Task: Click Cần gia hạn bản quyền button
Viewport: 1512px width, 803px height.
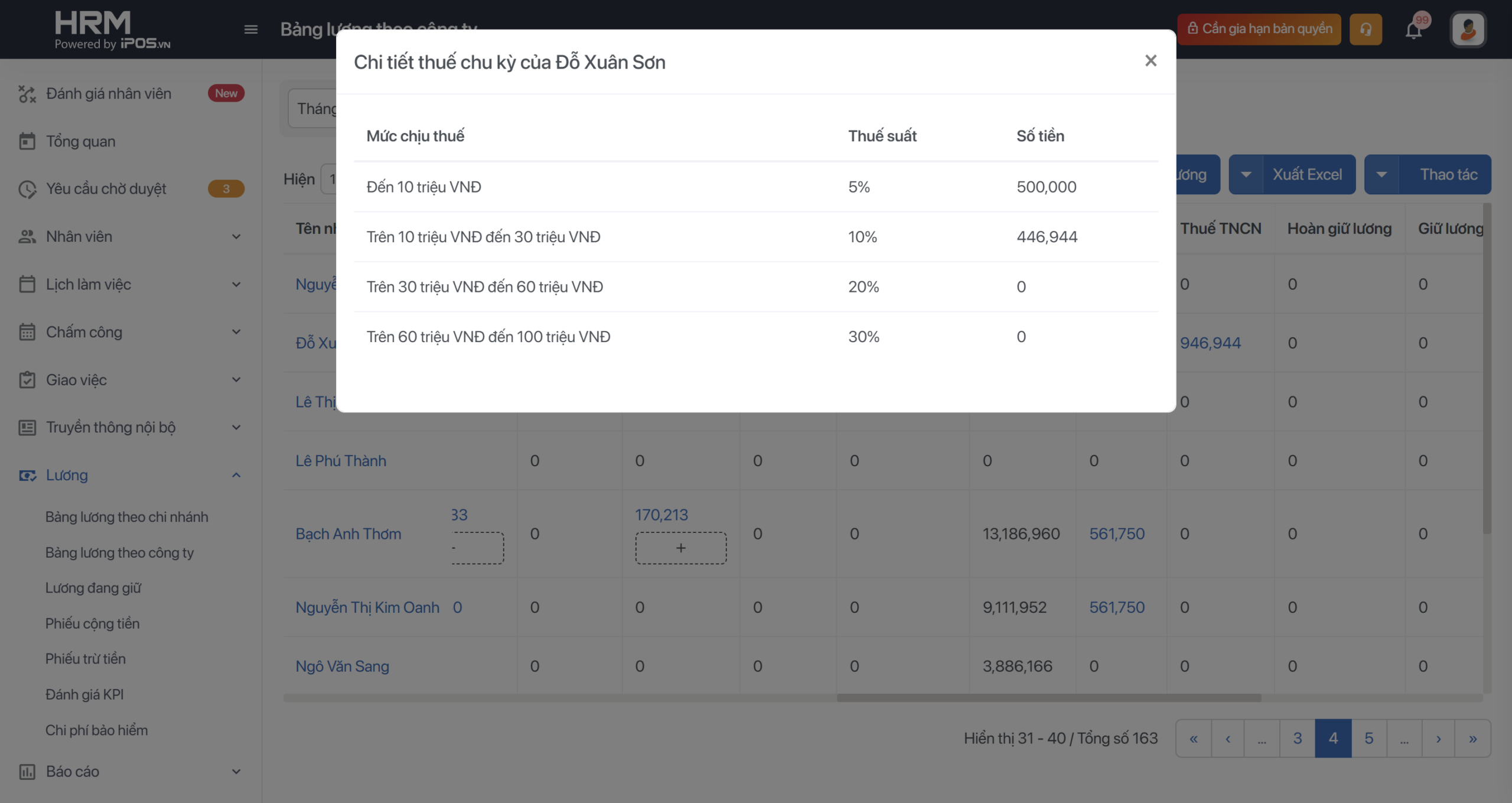Action: point(1259,30)
